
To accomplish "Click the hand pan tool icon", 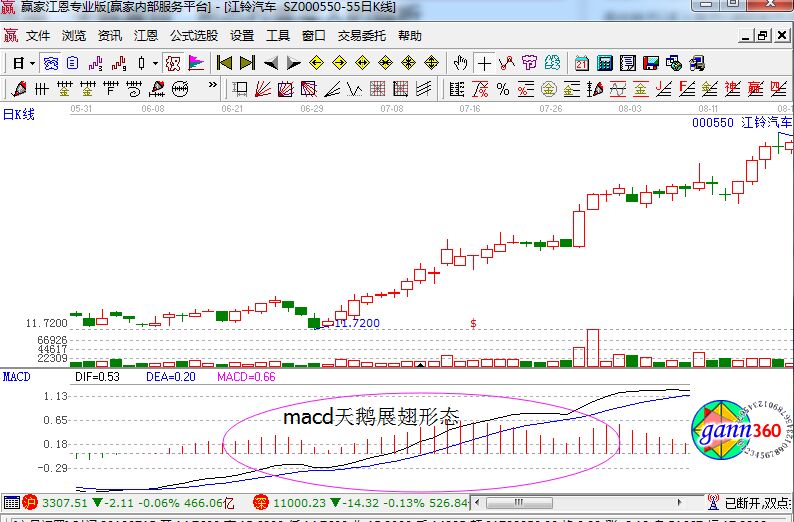I will click(459, 63).
